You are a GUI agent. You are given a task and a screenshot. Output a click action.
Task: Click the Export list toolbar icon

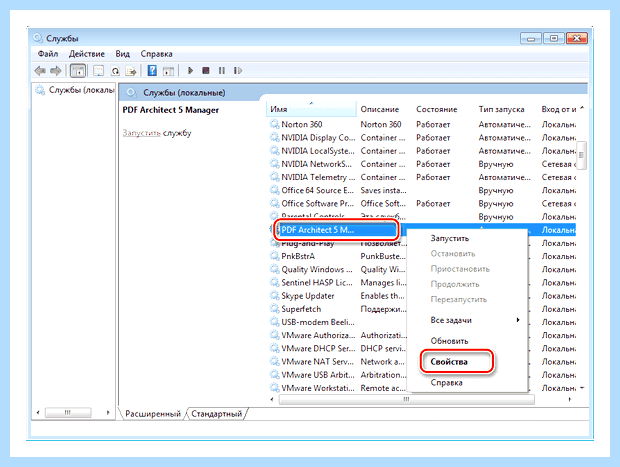coord(131,71)
